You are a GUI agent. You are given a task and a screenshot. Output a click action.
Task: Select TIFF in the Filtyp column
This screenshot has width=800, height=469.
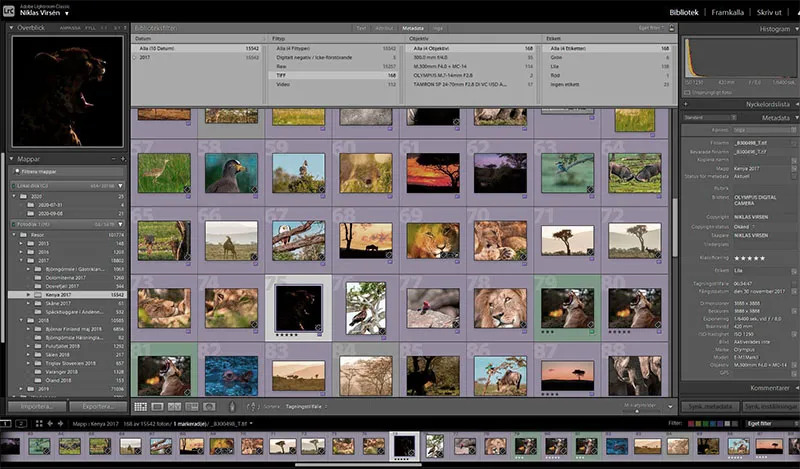pos(334,76)
